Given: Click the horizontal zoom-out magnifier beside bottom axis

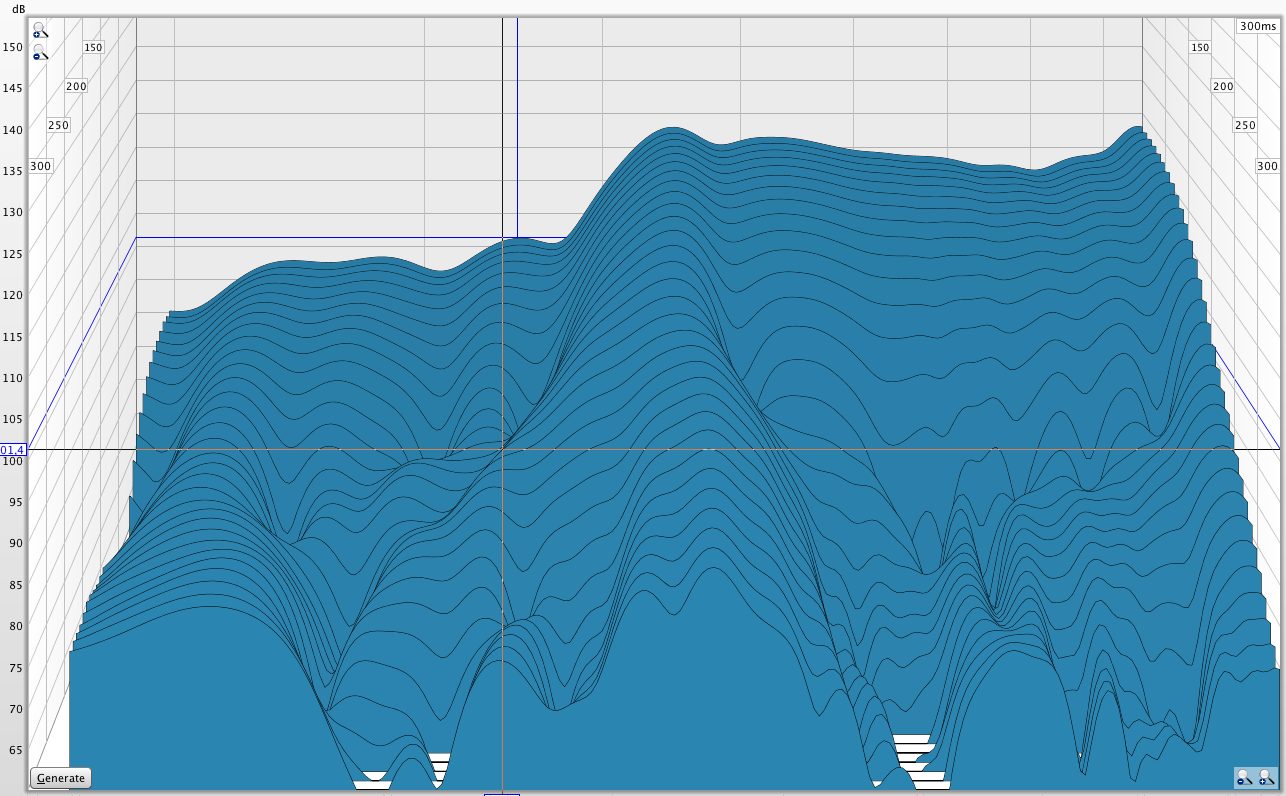Looking at the screenshot, I should pyautogui.click(x=1244, y=777).
